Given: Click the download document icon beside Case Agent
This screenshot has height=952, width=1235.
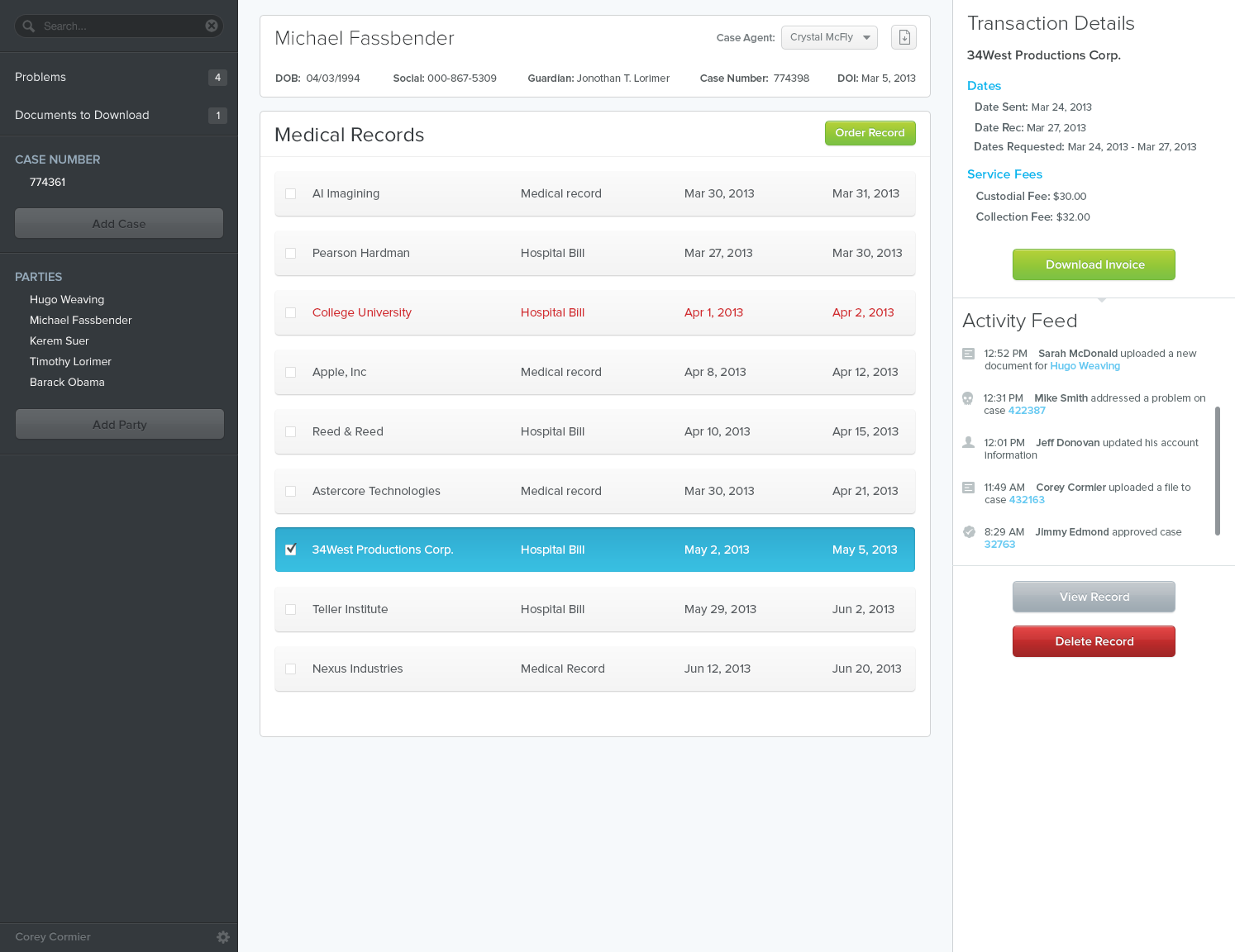Looking at the screenshot, I should click(x=904, y=37).
